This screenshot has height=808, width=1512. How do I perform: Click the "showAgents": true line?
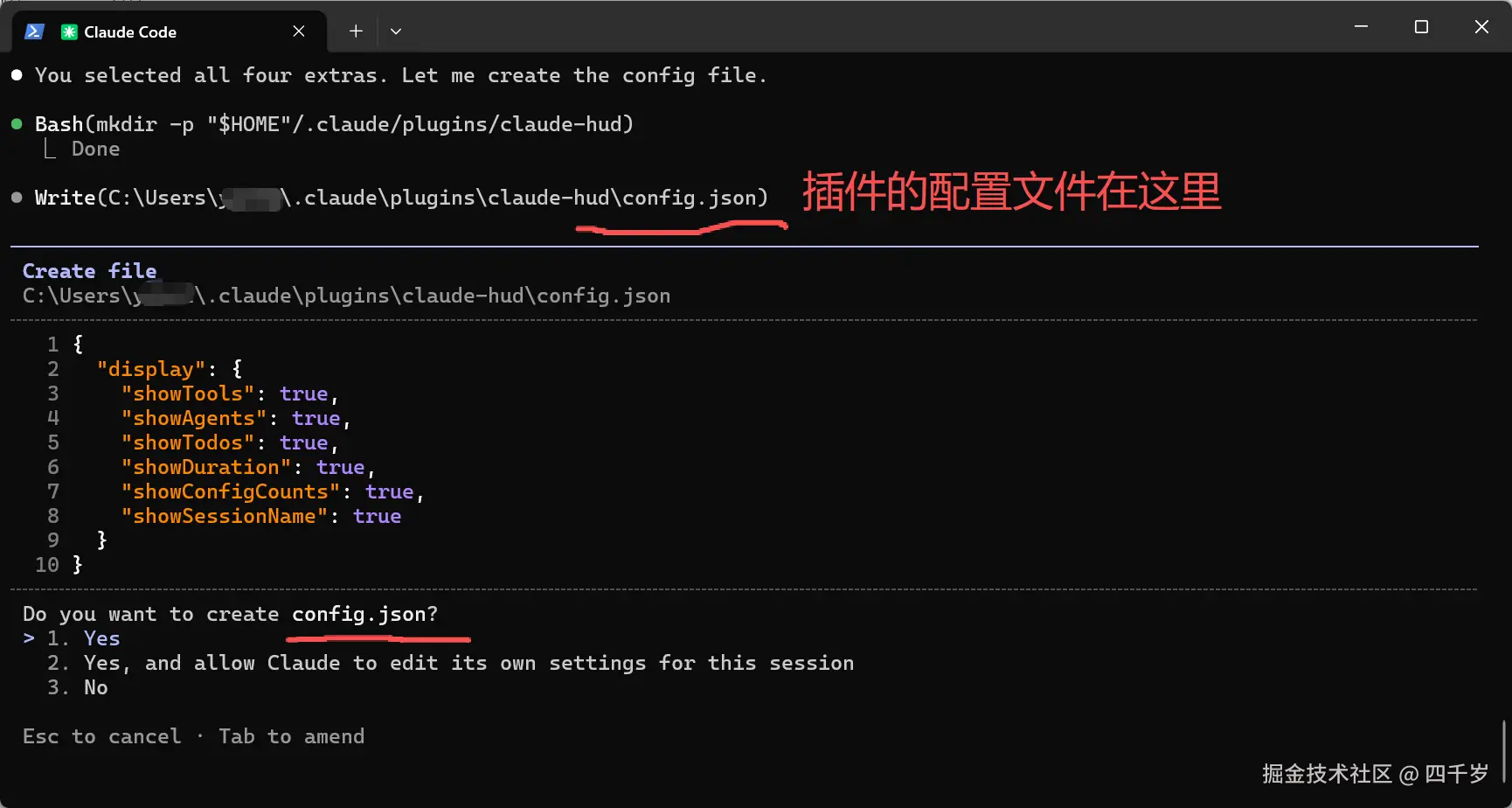click(236, 418)
